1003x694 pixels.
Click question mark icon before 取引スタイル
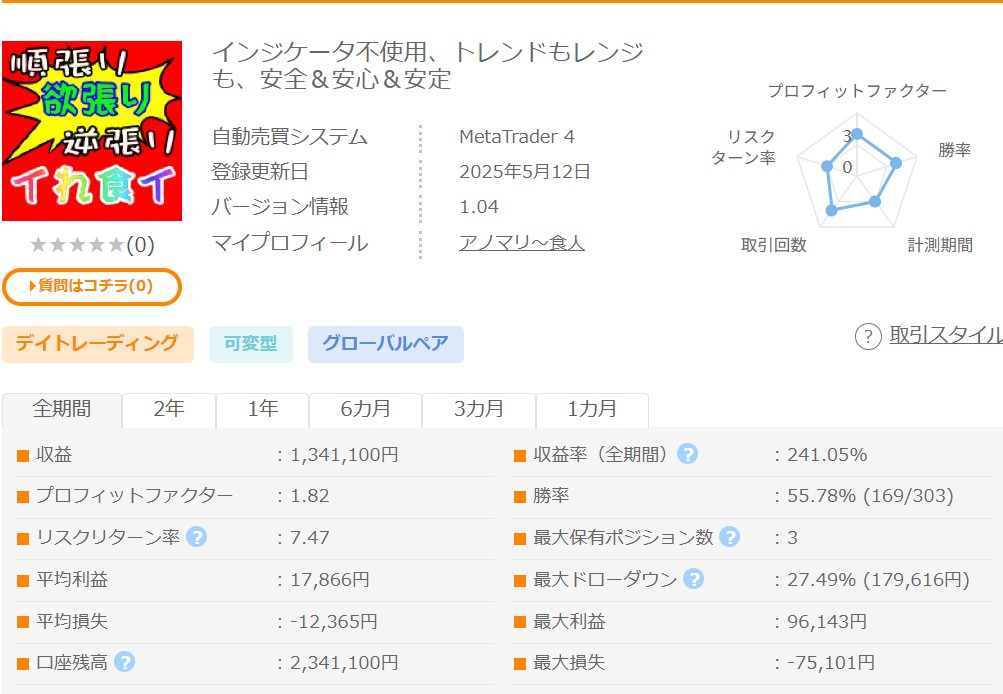click(x=868, y=336)
